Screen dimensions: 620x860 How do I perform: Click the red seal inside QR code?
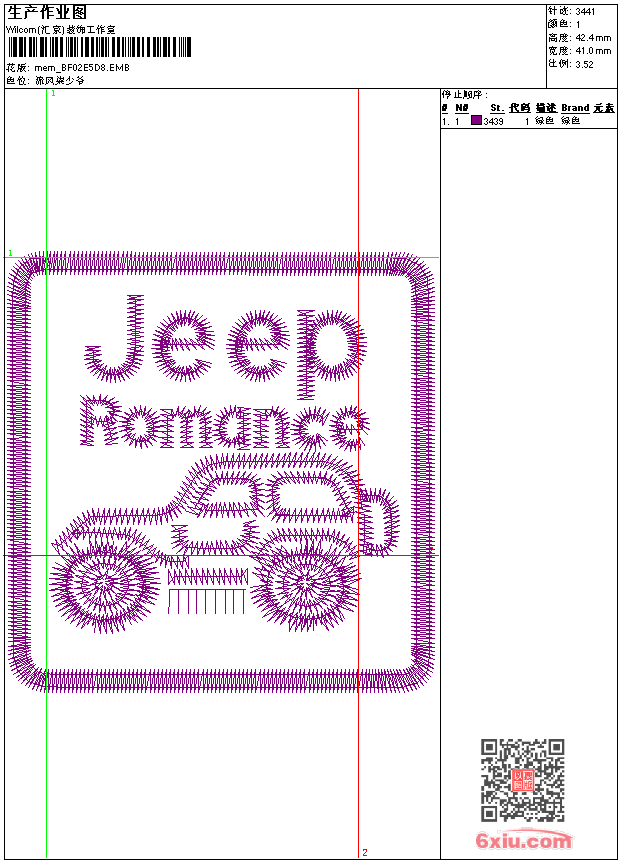(522, 780)
